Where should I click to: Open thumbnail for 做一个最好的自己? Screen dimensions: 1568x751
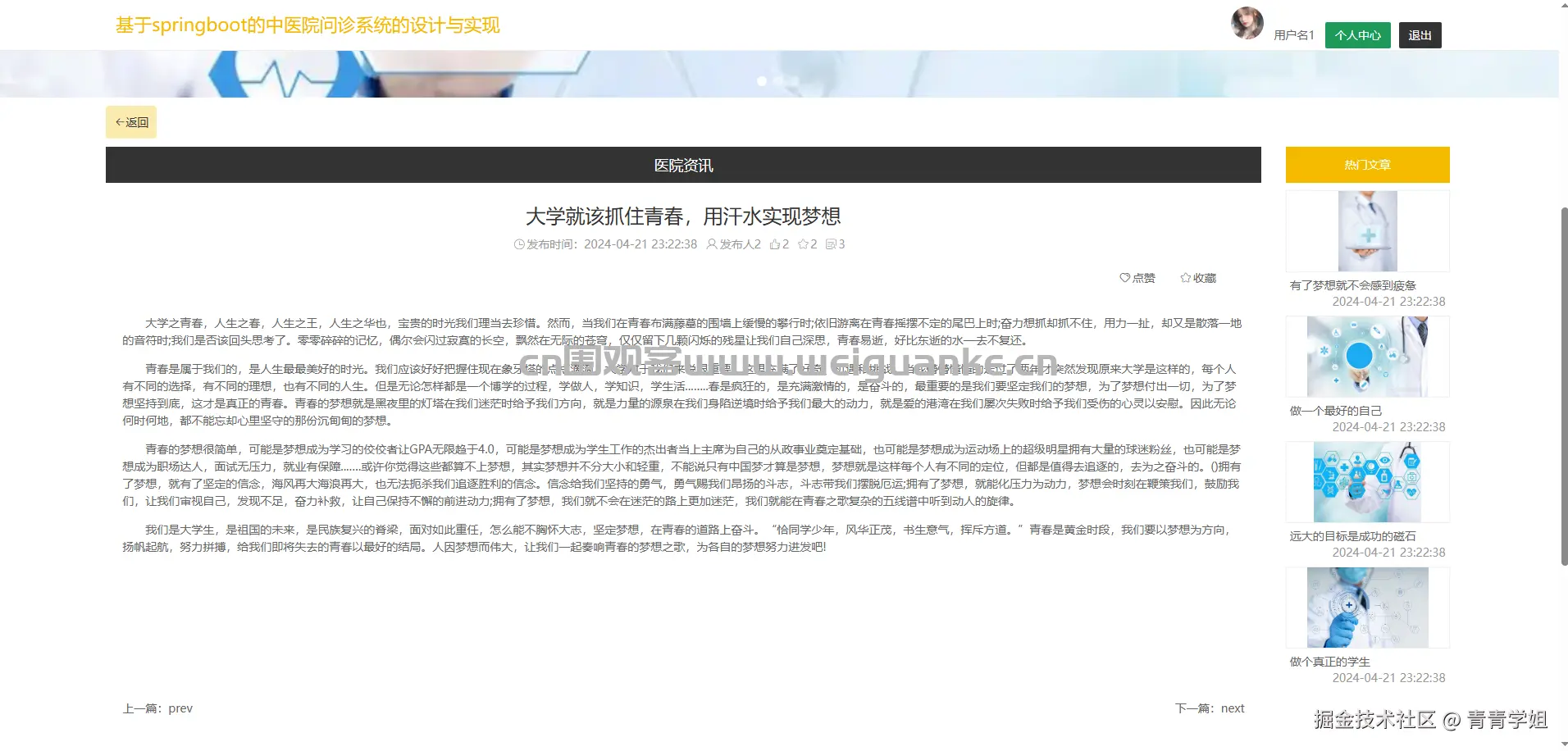pyautogui.click(x=1367, y=357)
